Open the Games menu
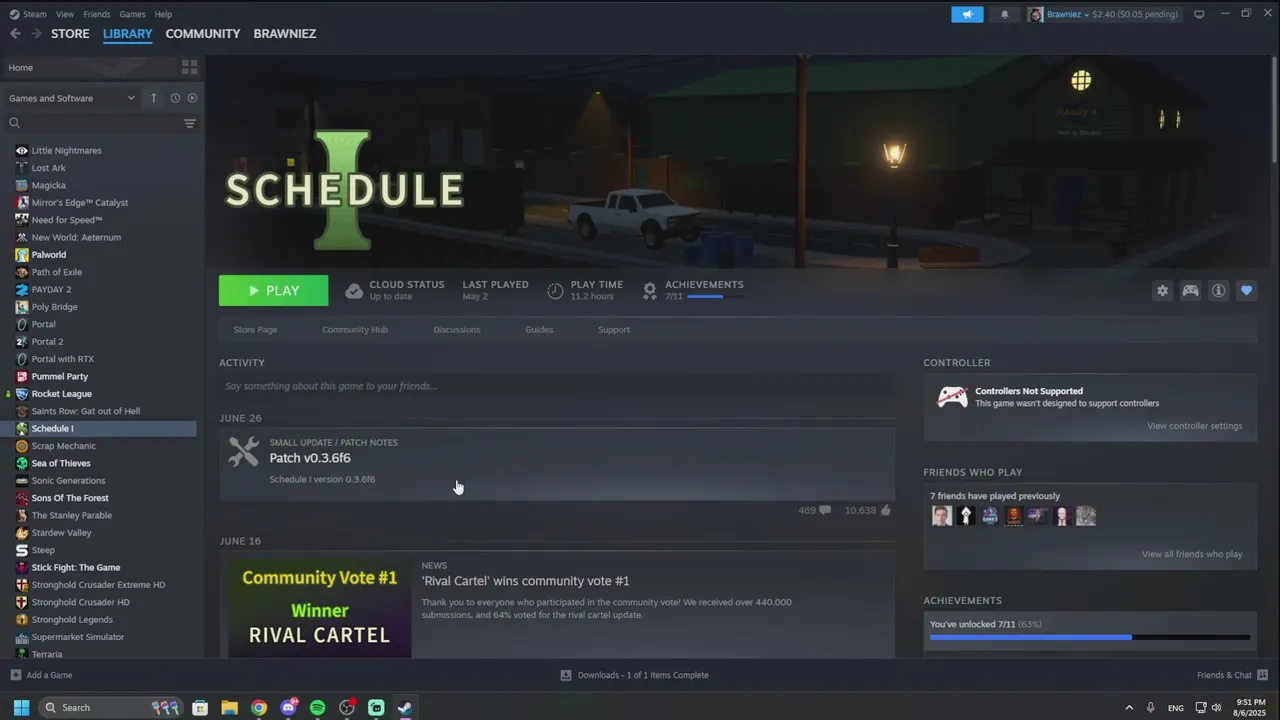Screen dimensions: 1280x720 pos(132,14)
